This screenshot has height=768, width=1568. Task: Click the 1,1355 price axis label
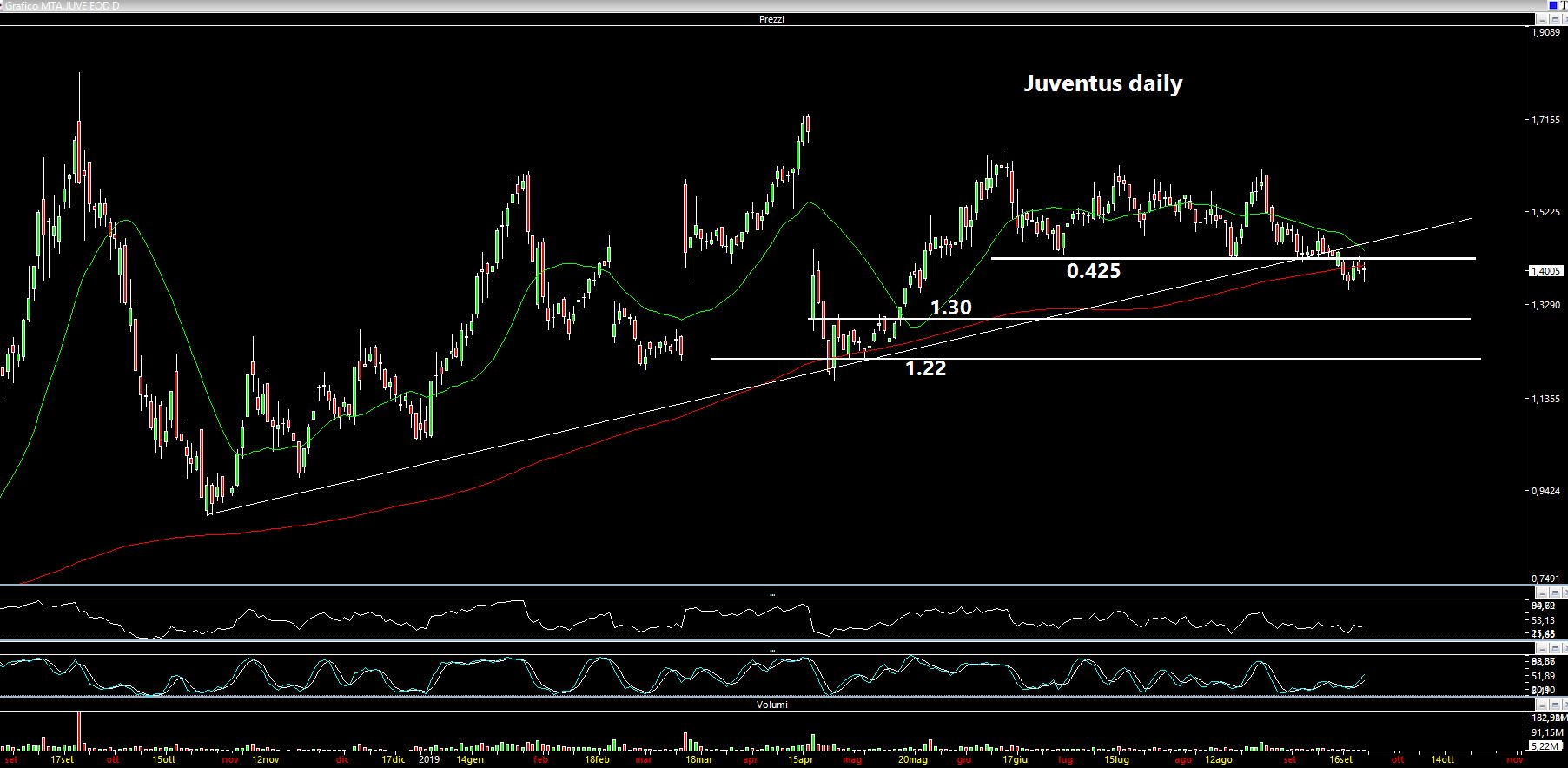click(1545, 399)
